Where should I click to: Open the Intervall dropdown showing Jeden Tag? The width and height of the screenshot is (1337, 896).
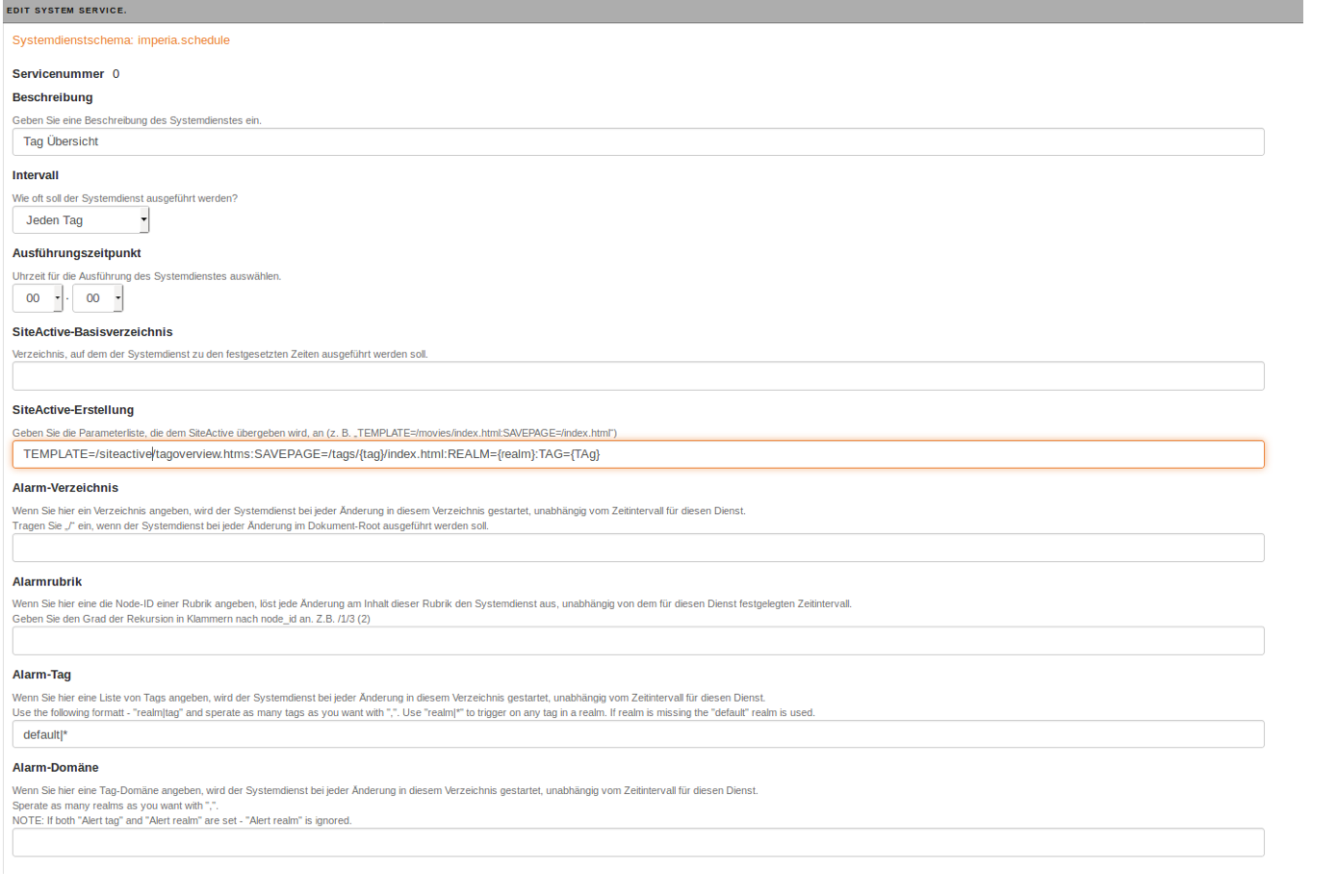[81, 220]
